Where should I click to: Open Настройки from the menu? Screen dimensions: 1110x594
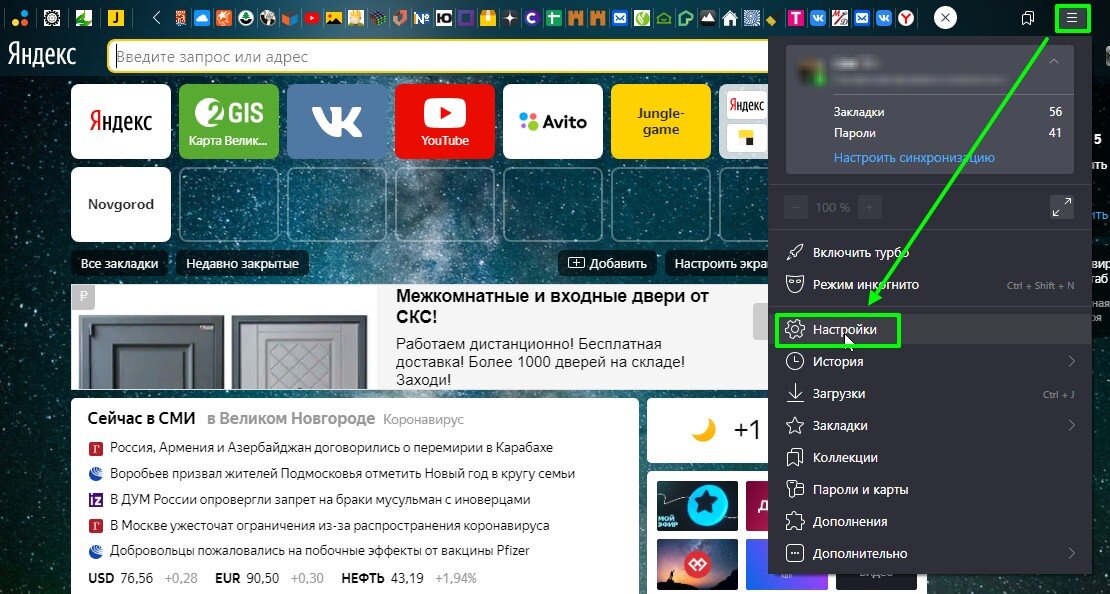point(930,330)
